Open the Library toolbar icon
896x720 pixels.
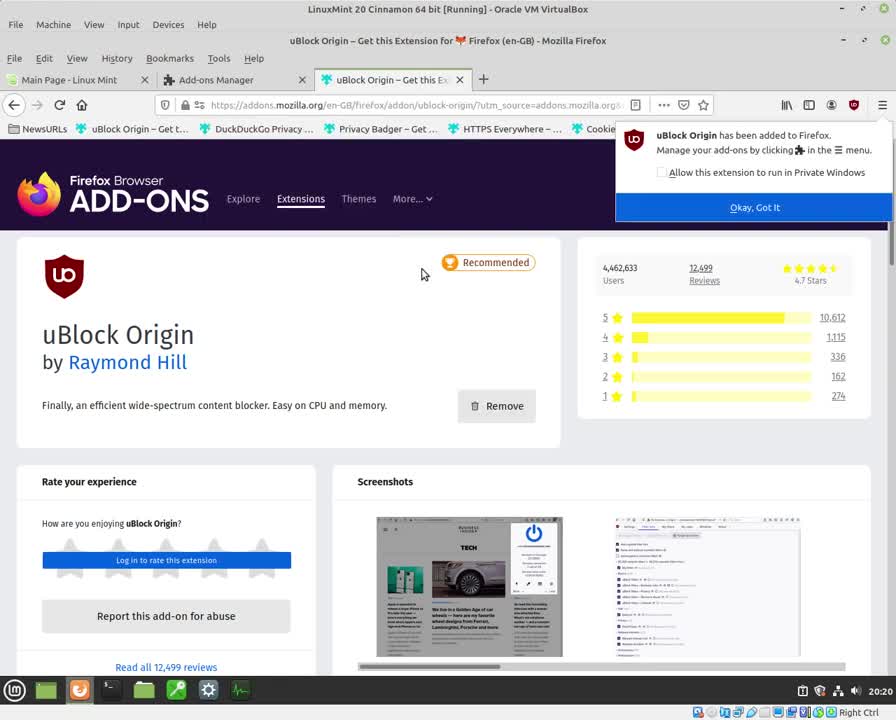(x=787, y=105)
